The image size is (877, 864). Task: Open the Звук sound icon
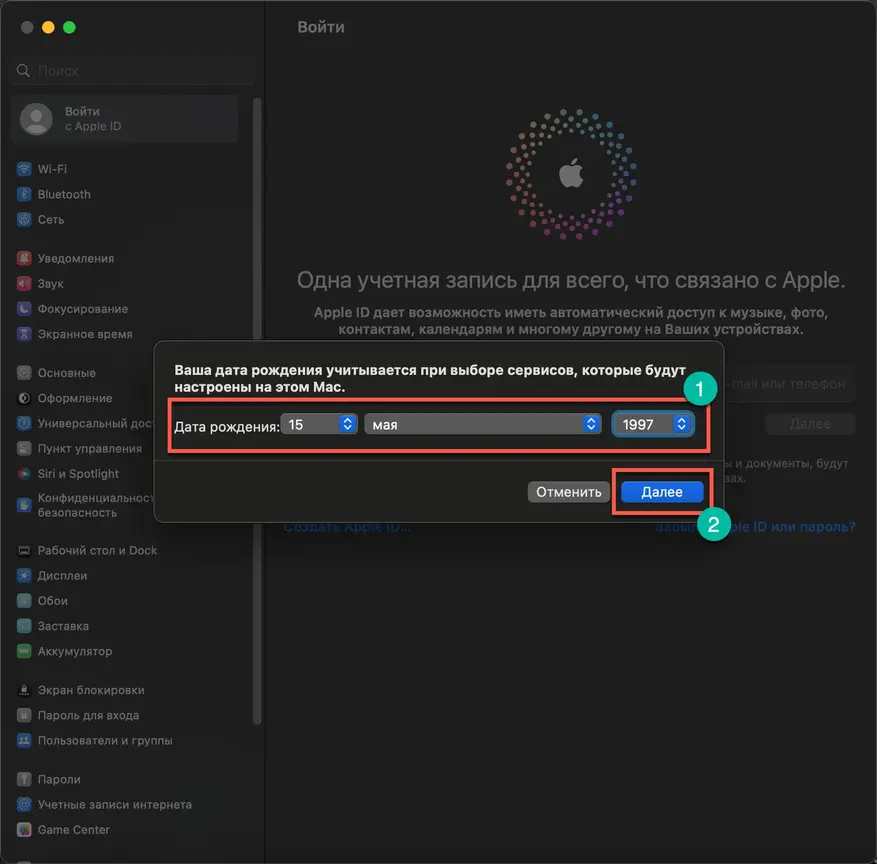[24, 284]
